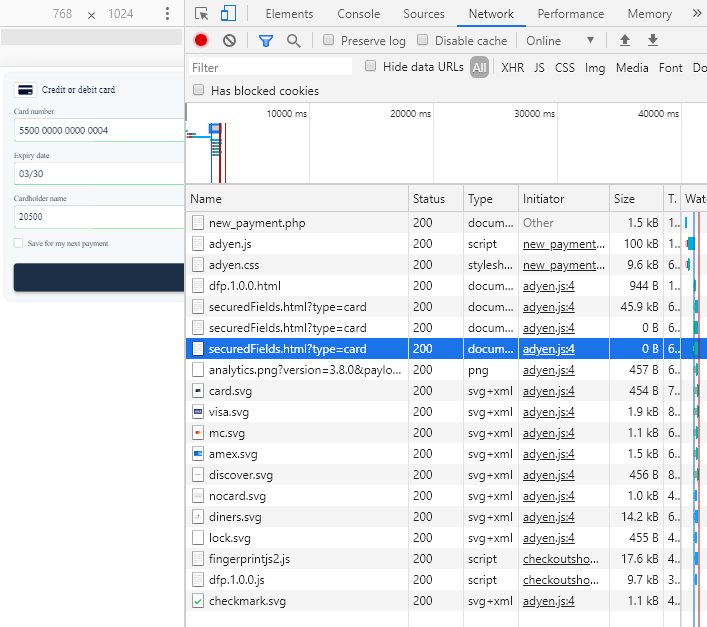Open the Performance tab
The width and height of the screenshot is (707, 627).
(x=570, y=14)
